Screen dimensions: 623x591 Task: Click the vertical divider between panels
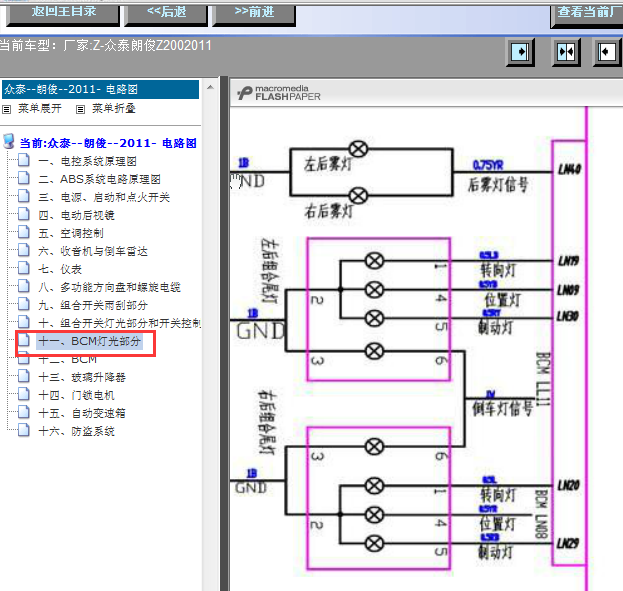coord(224,334)
